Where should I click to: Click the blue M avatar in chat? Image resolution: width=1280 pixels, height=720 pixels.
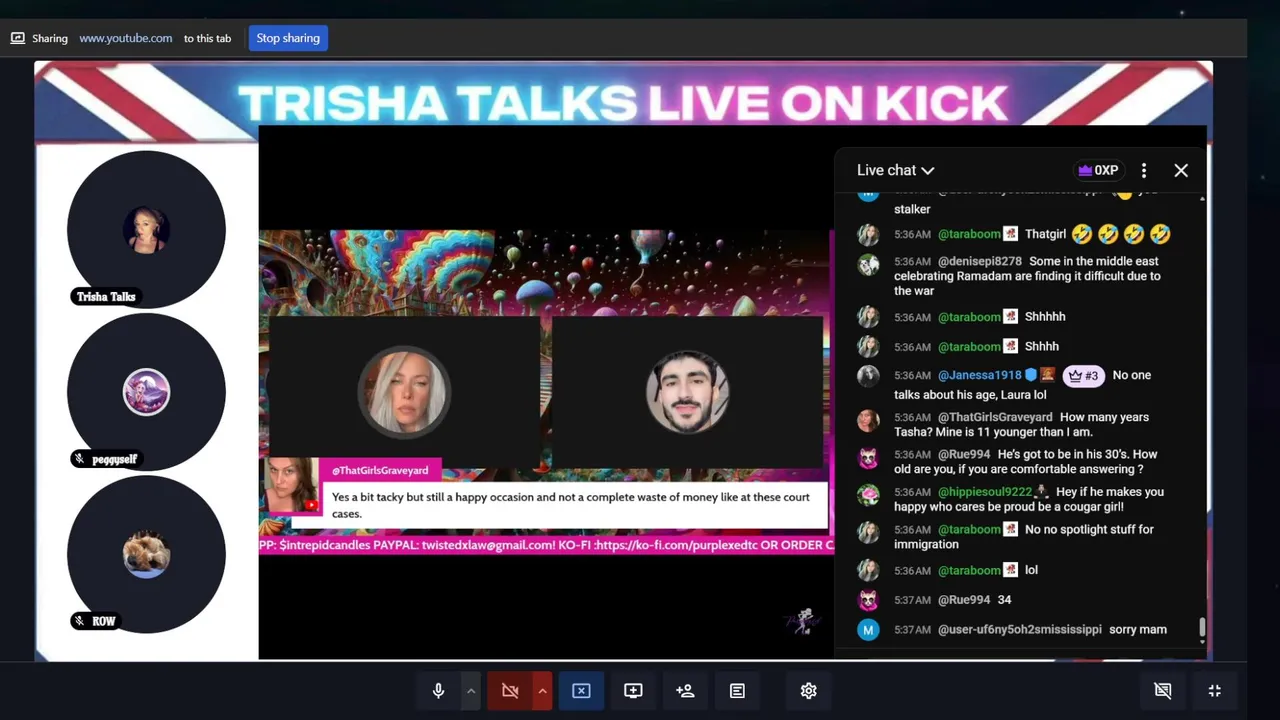(x=868, y=630)
